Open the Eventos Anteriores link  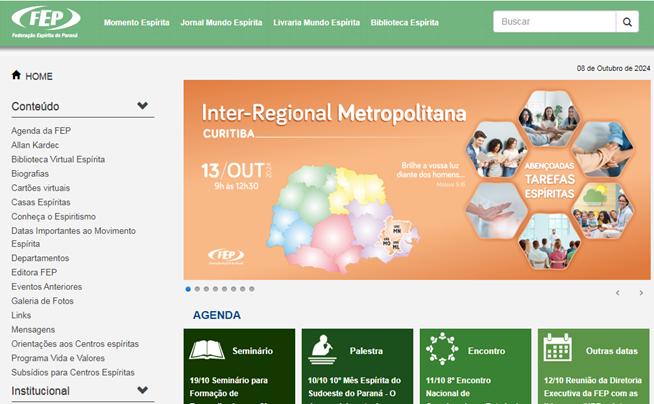pos(47,287)
